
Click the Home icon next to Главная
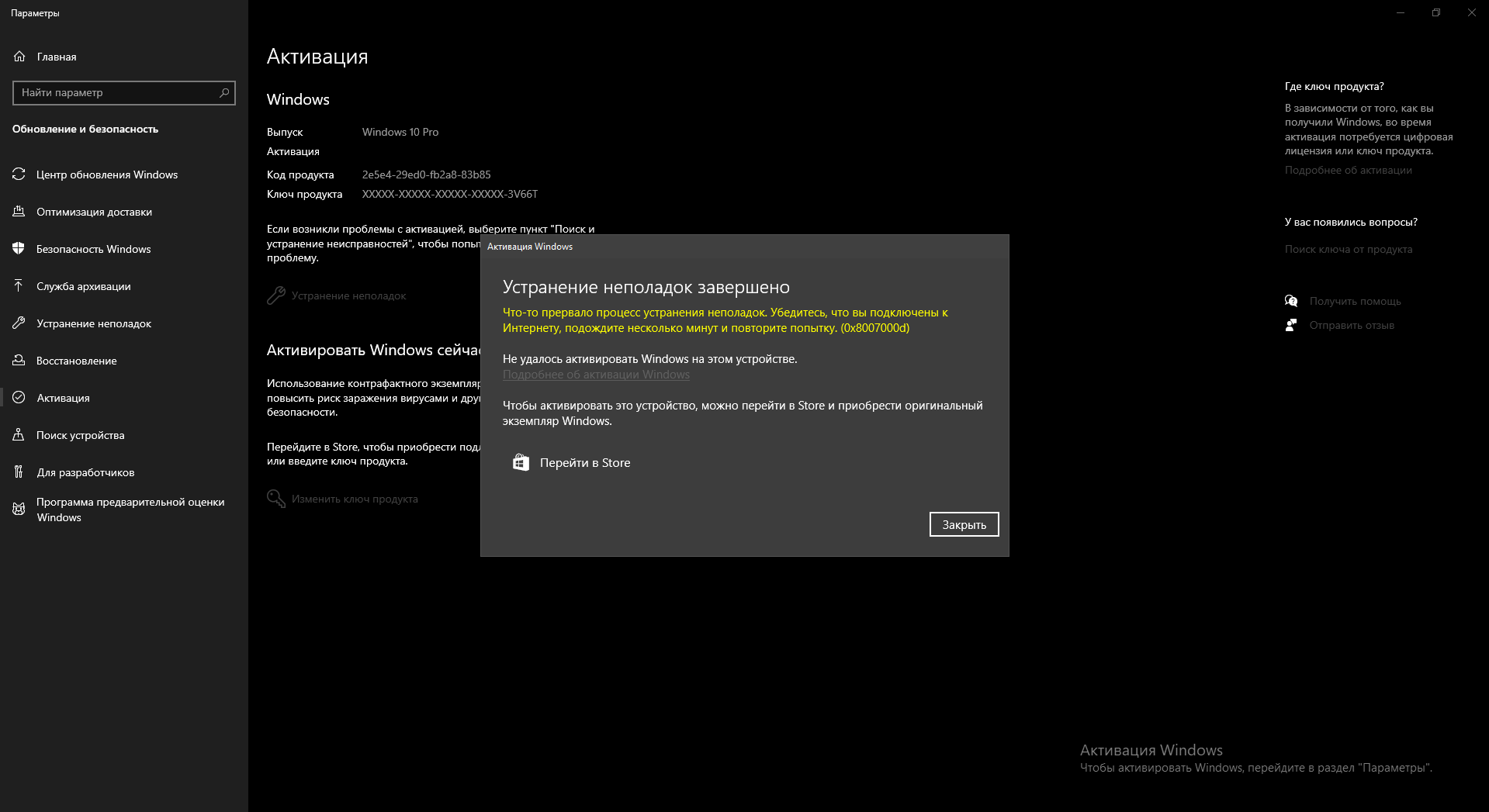click(19, 57)
